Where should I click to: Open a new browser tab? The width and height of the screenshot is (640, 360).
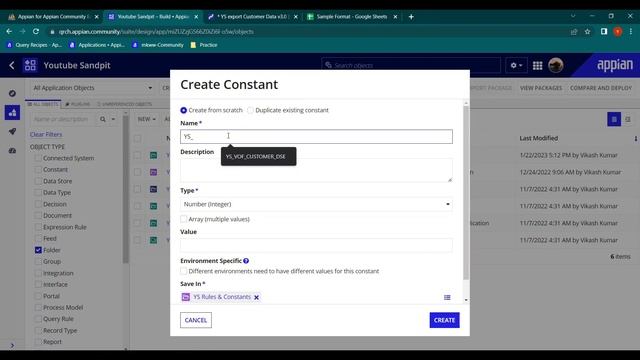point(411,17)
